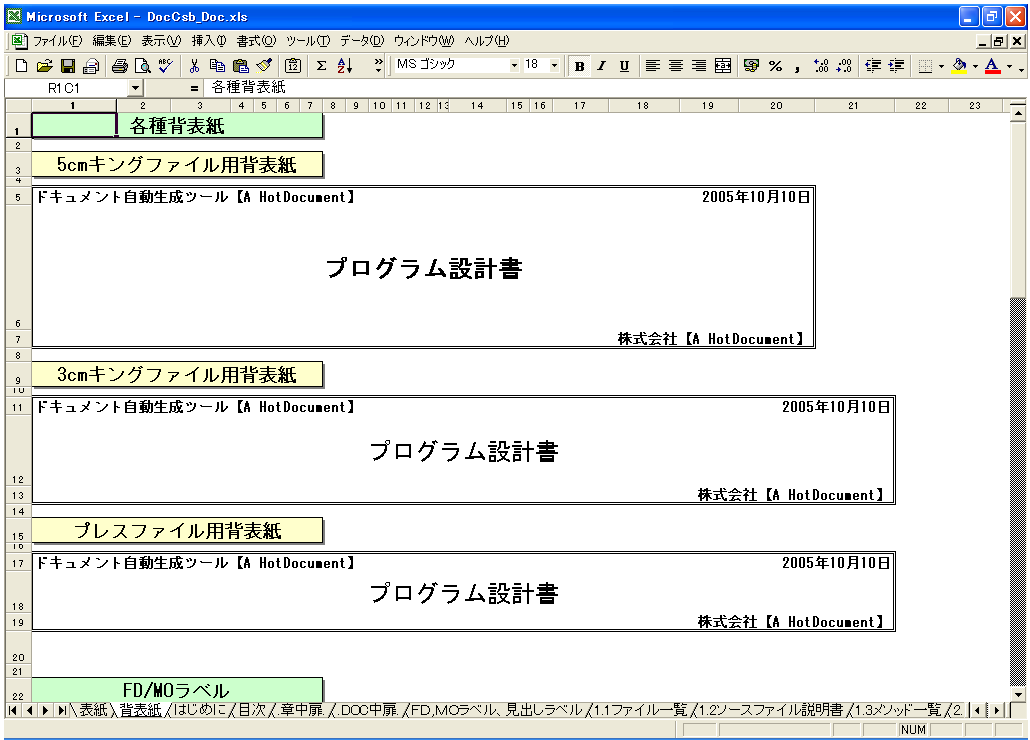Open the 書式(O) menu
This screenshot has width=1030, height=740.
(x=256, y=41)
